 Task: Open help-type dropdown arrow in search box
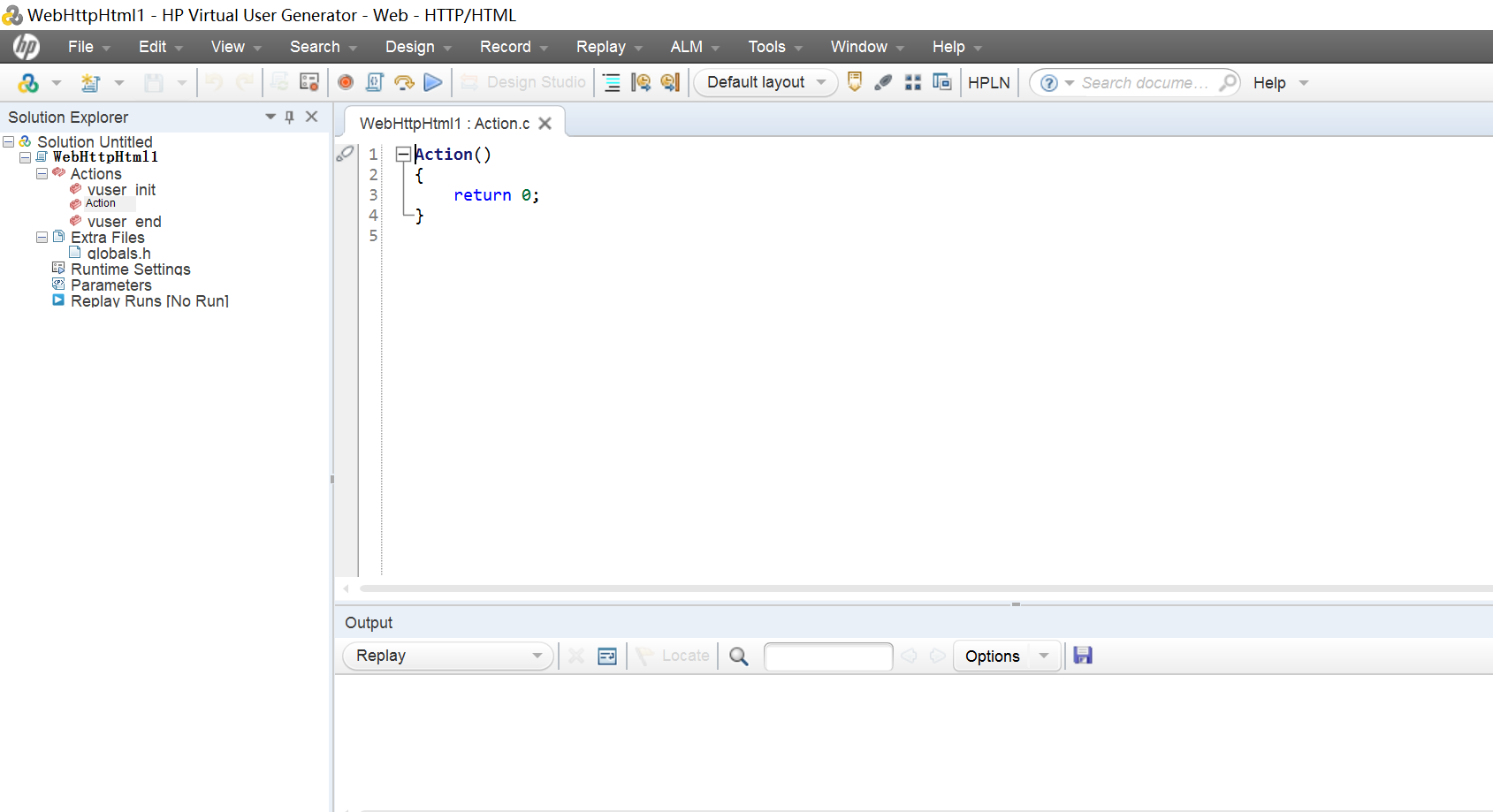[x=1070, y=83]
